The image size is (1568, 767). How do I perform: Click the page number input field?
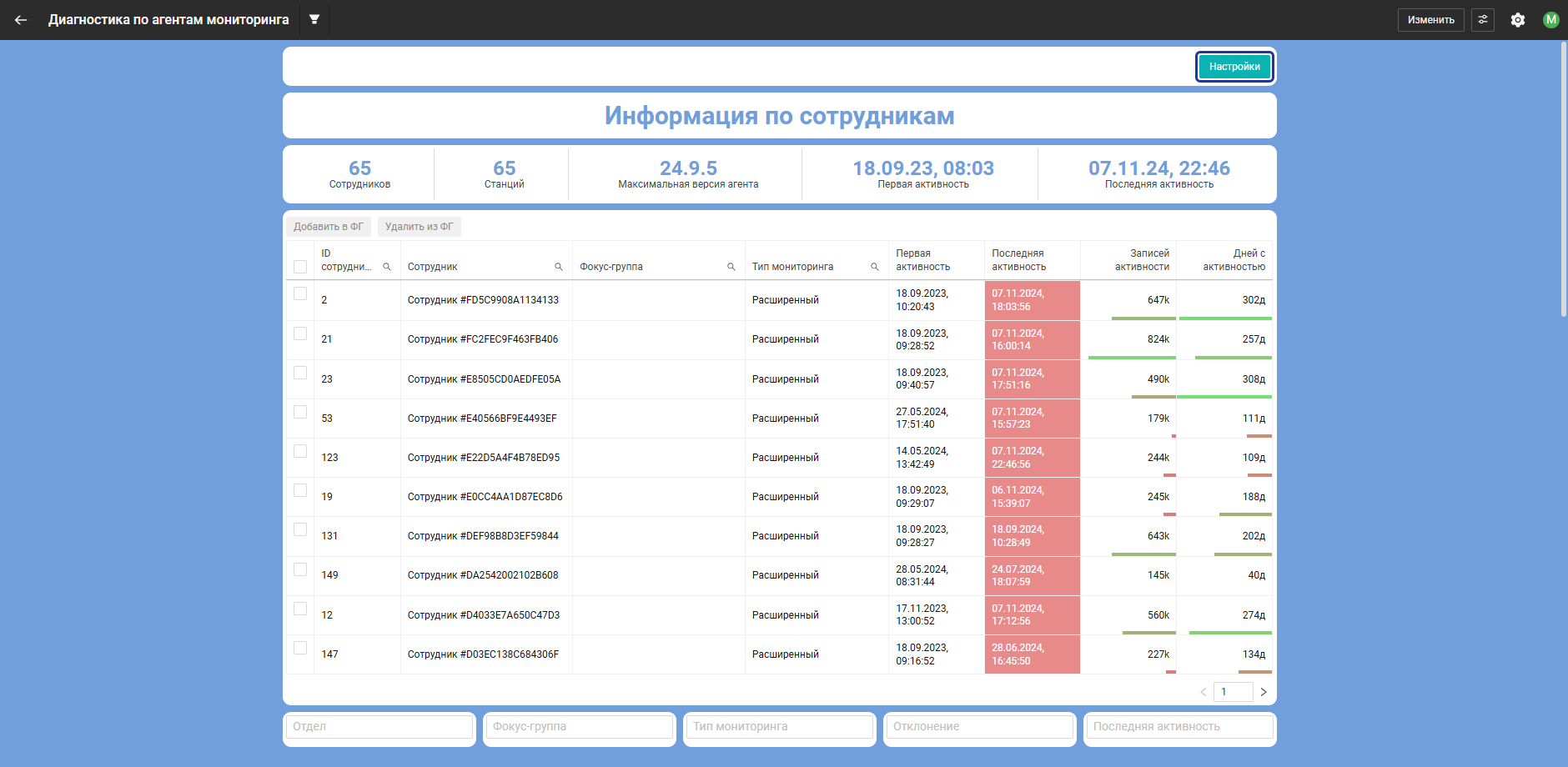pyautogui.click(x=1234, y=692)
